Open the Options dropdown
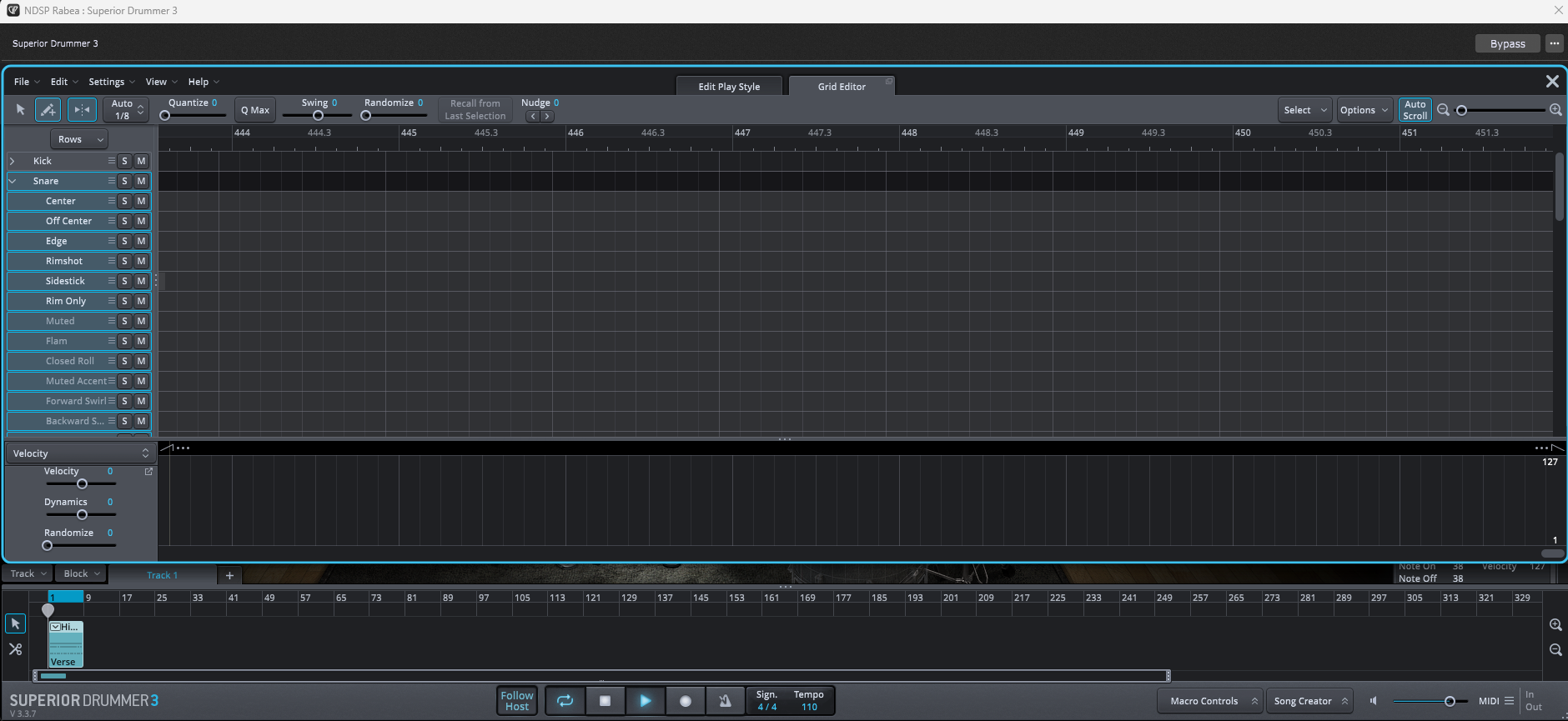This screenshot has width=1568, height=721. coord(1364,110)
